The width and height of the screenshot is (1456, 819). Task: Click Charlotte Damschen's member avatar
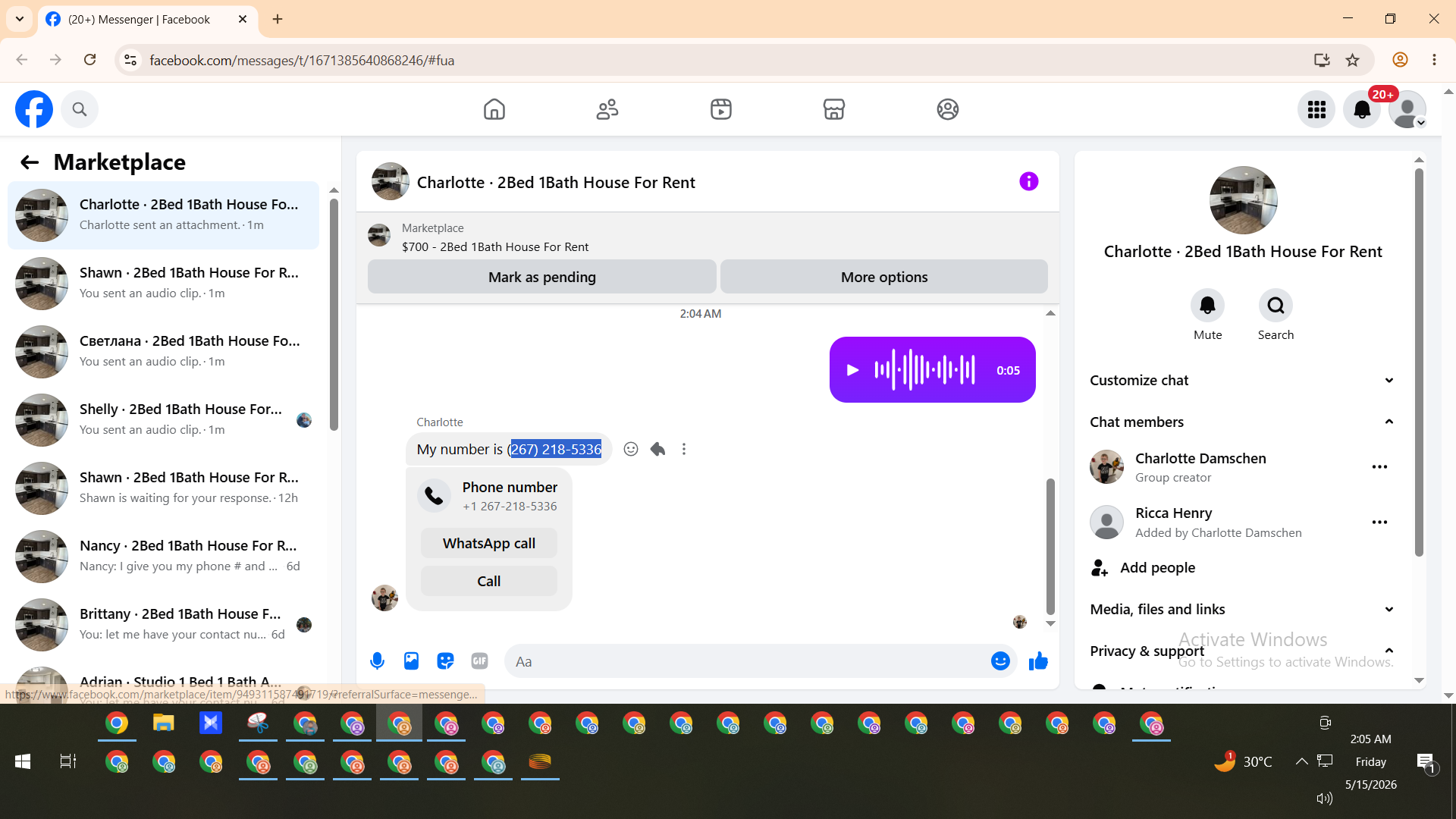click(x=1106, y=467)
